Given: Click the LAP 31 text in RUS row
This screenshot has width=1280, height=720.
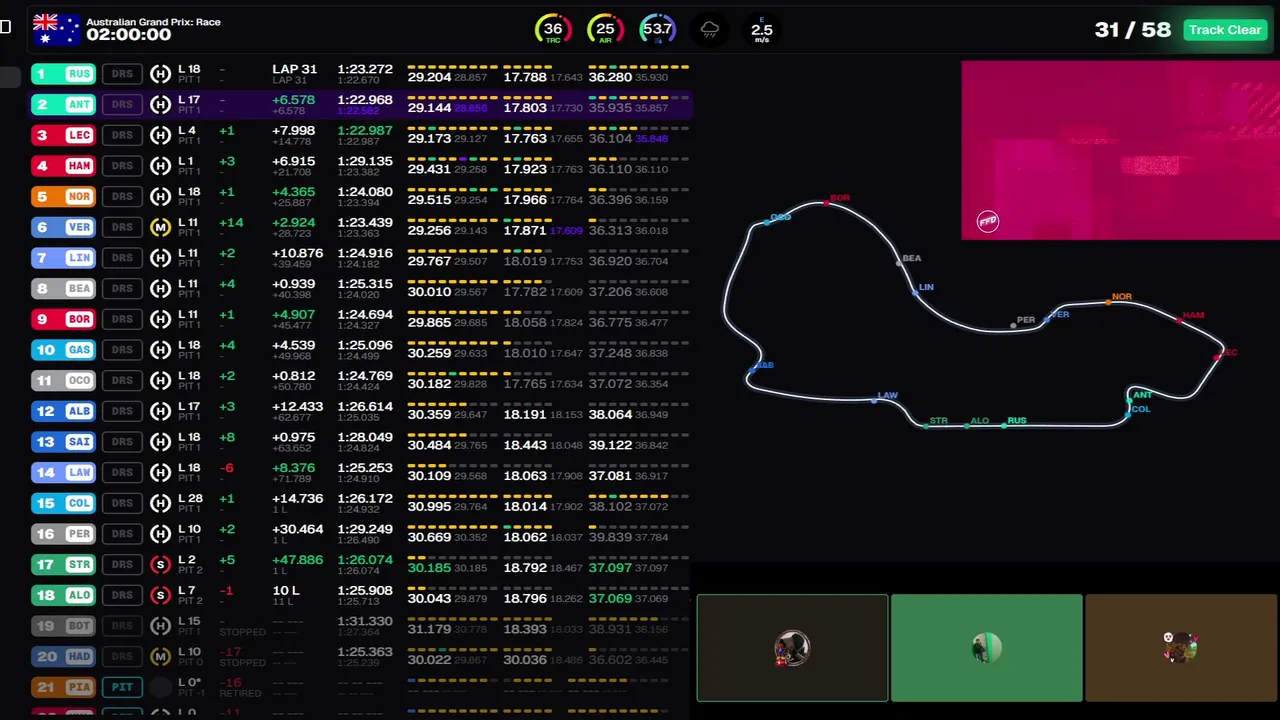Looking at the screenshot, I should pos(294,69).
